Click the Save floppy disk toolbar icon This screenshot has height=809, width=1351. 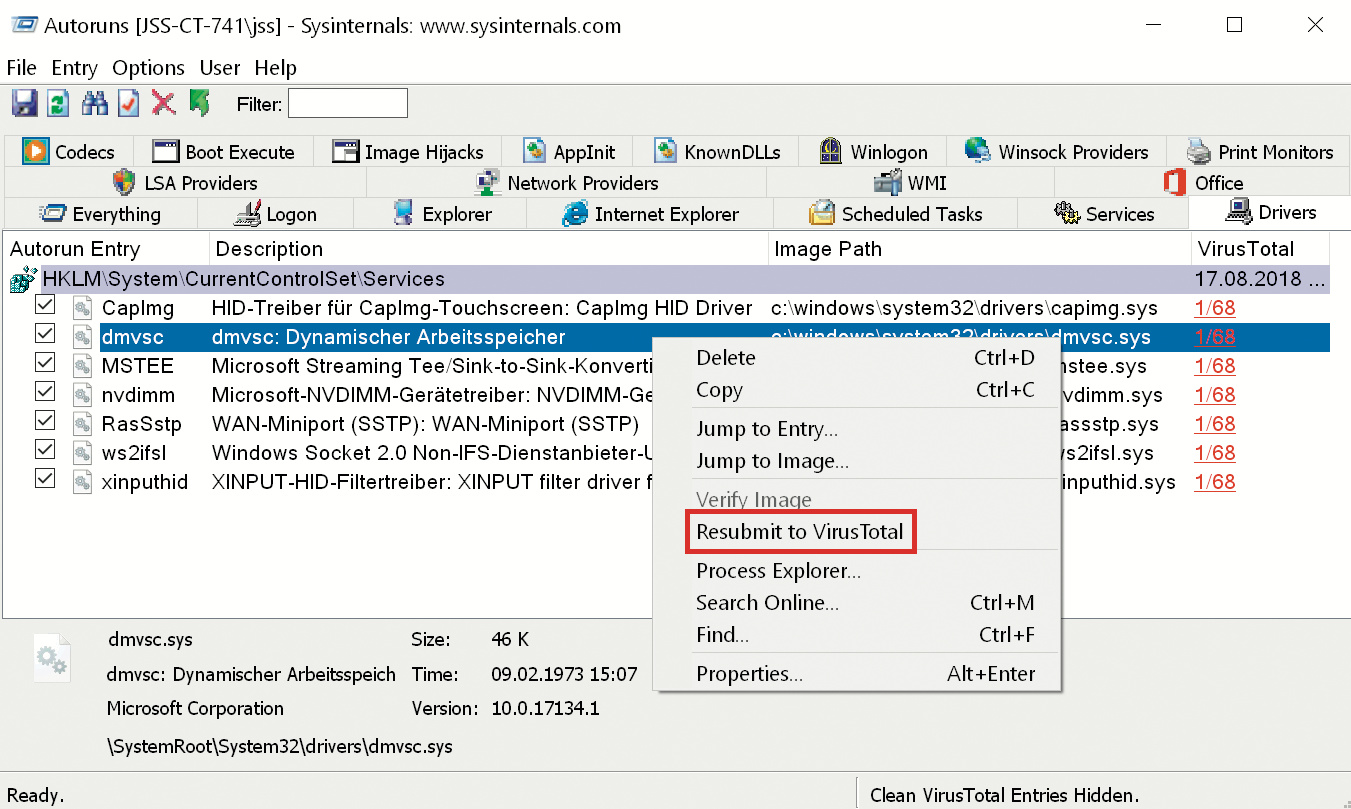(25, 103)
